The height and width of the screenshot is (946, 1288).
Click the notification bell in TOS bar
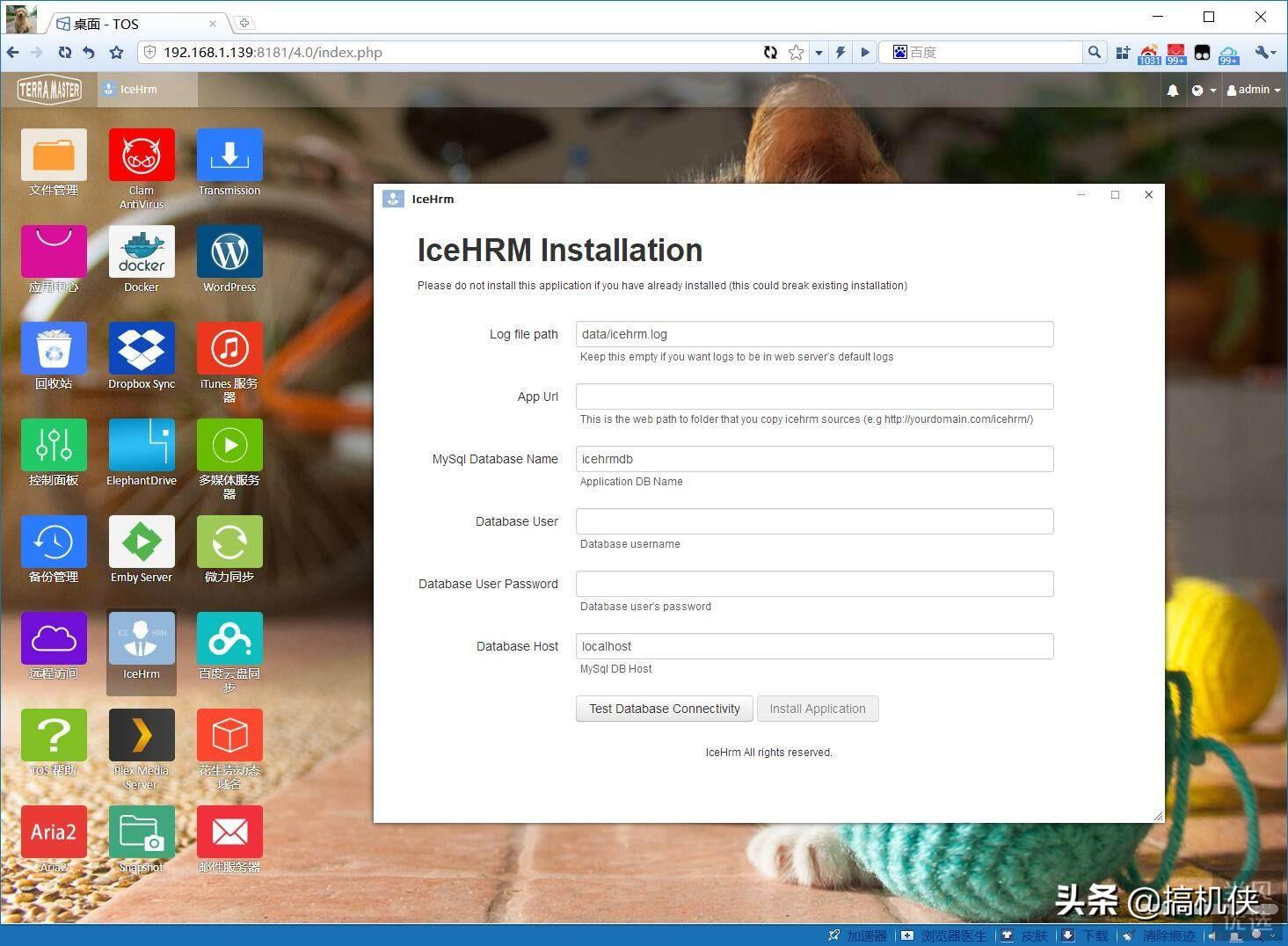pos(1172,90)
